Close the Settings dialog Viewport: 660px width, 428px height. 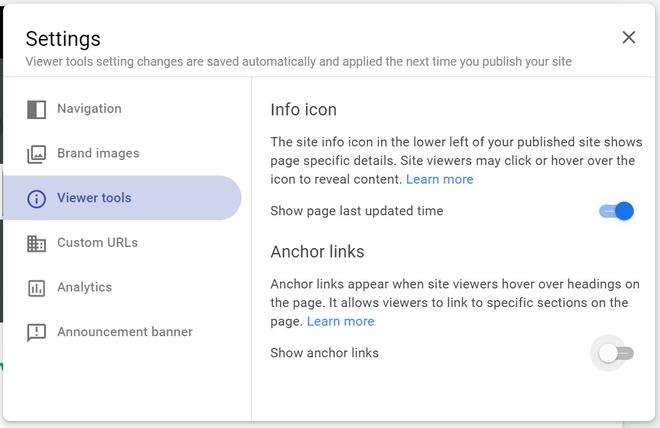(x=628, y=37)
